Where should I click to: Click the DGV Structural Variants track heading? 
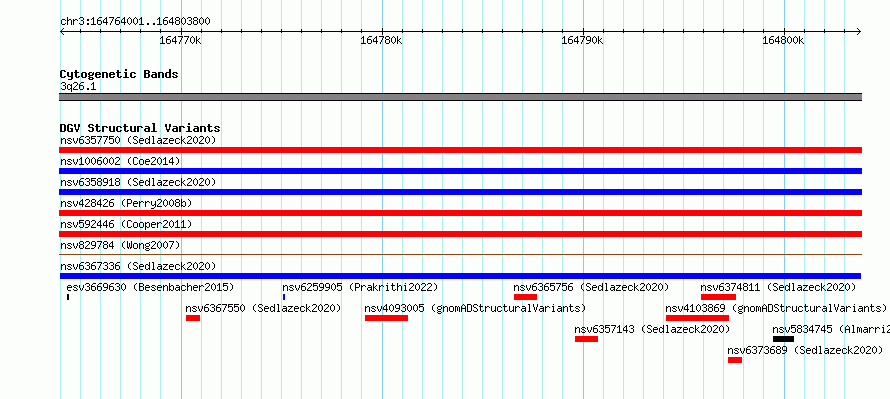point(140,128)
